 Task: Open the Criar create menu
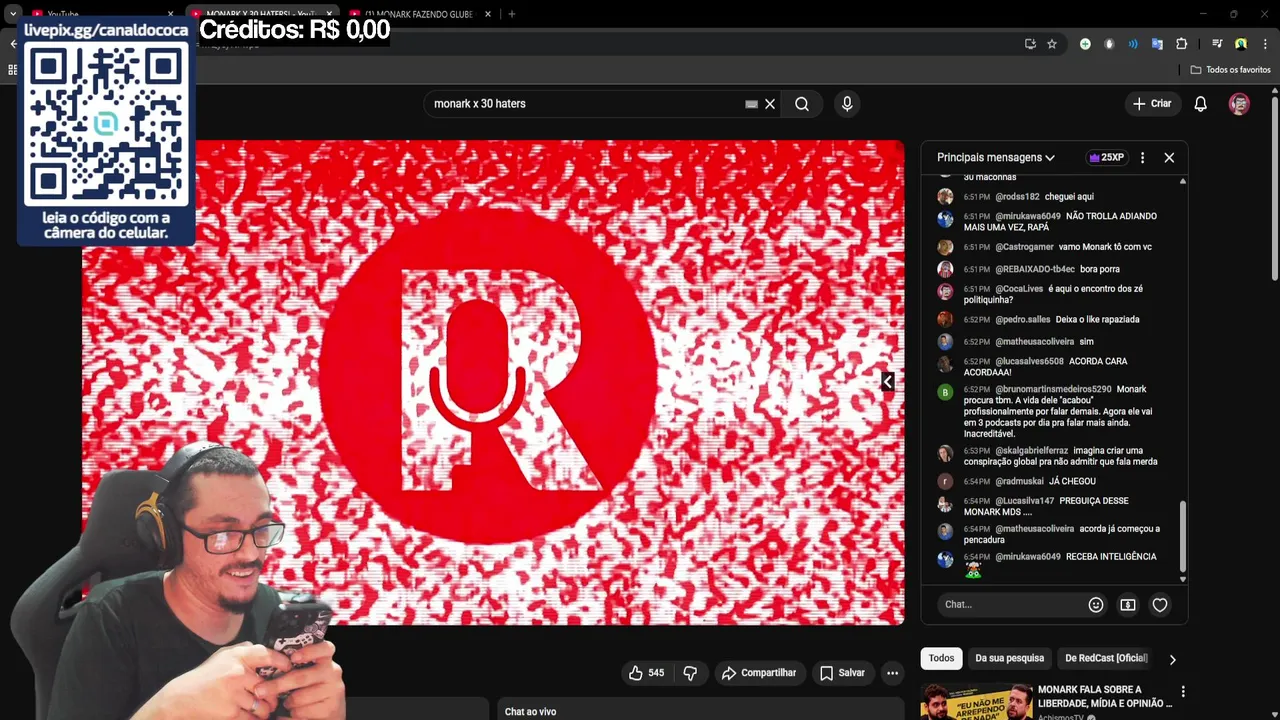pyautogui.click(x=1151, y=104)
